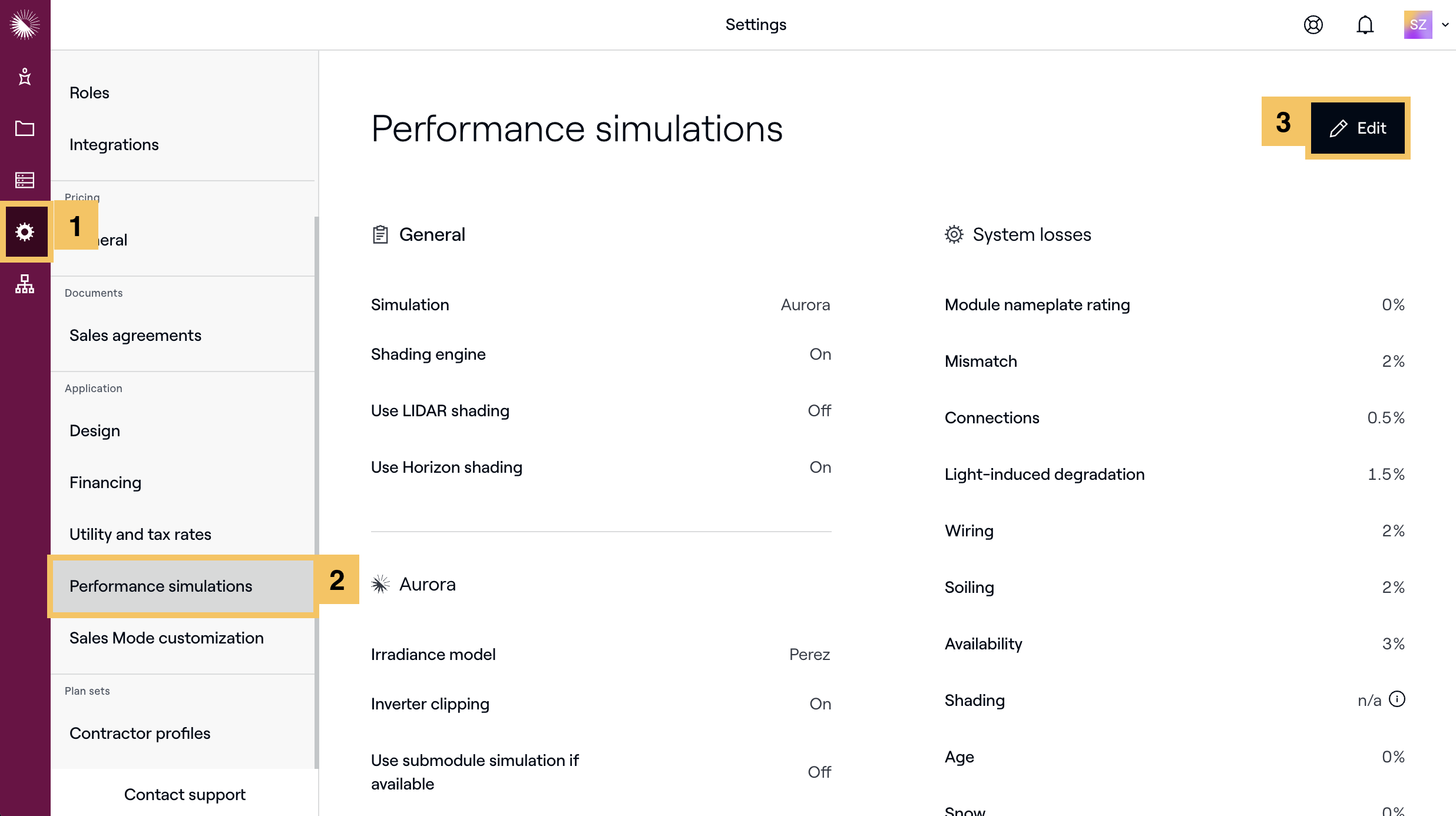Image resolution: width=1456 pixels, height=816 pixels.
Task: Open Integrations settings page
Action: (114, 144)
